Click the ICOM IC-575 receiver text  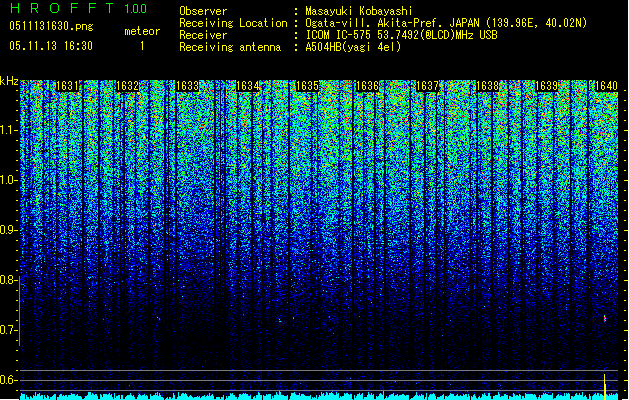point(401,35)
